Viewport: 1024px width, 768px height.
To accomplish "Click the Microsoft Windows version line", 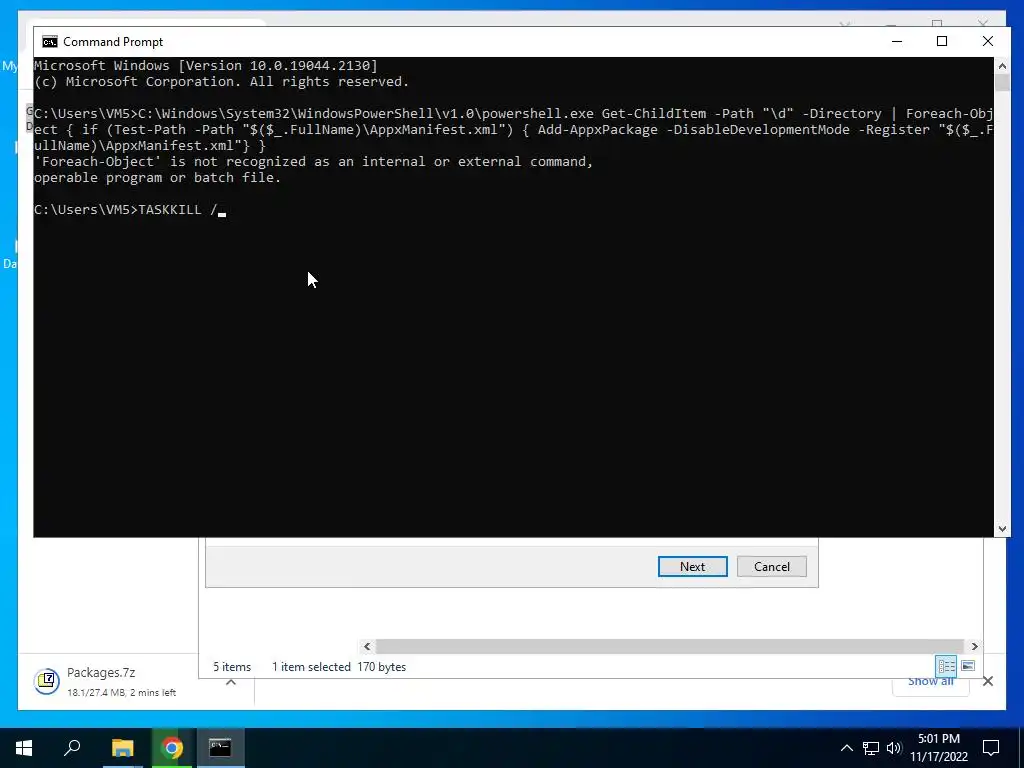I will (206, 65).
